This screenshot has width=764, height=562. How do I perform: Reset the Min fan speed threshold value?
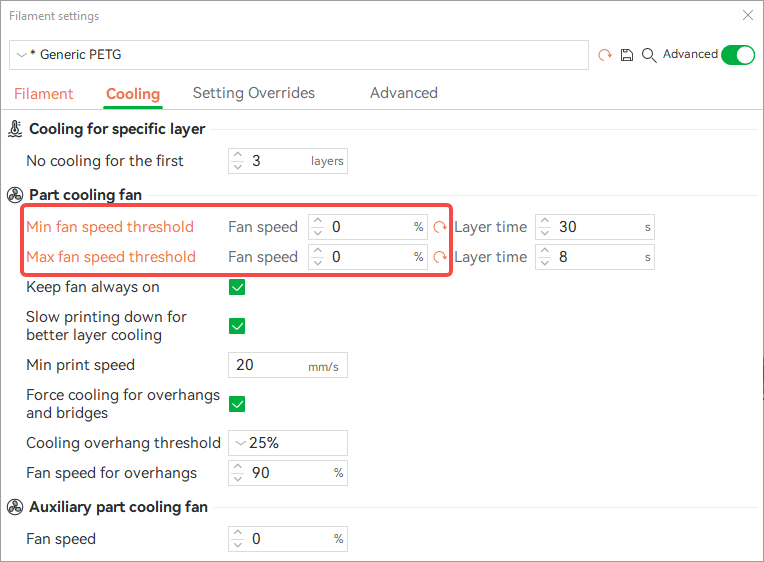[439, 227]
